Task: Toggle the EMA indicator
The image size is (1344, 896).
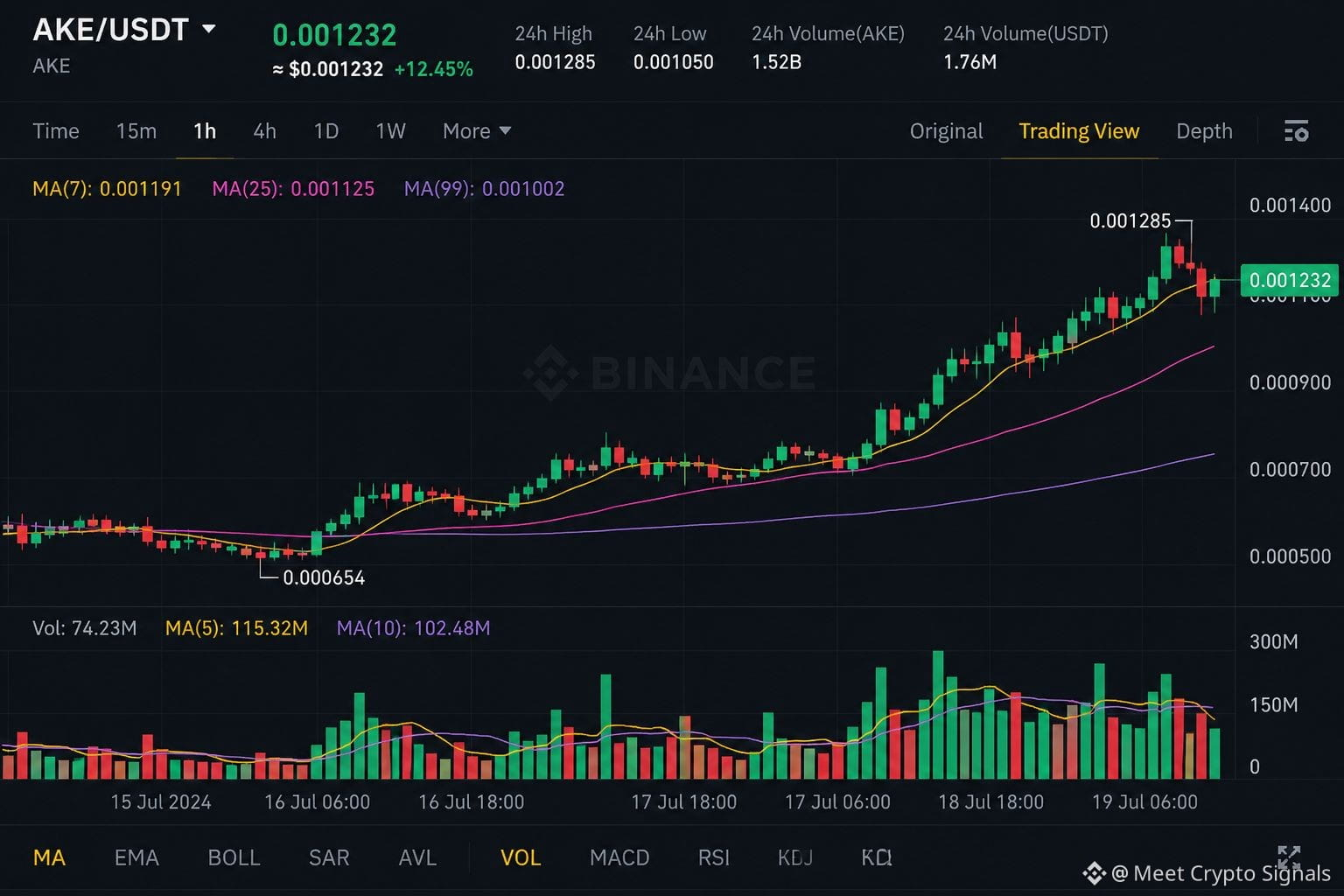Action: click(136, 857)
